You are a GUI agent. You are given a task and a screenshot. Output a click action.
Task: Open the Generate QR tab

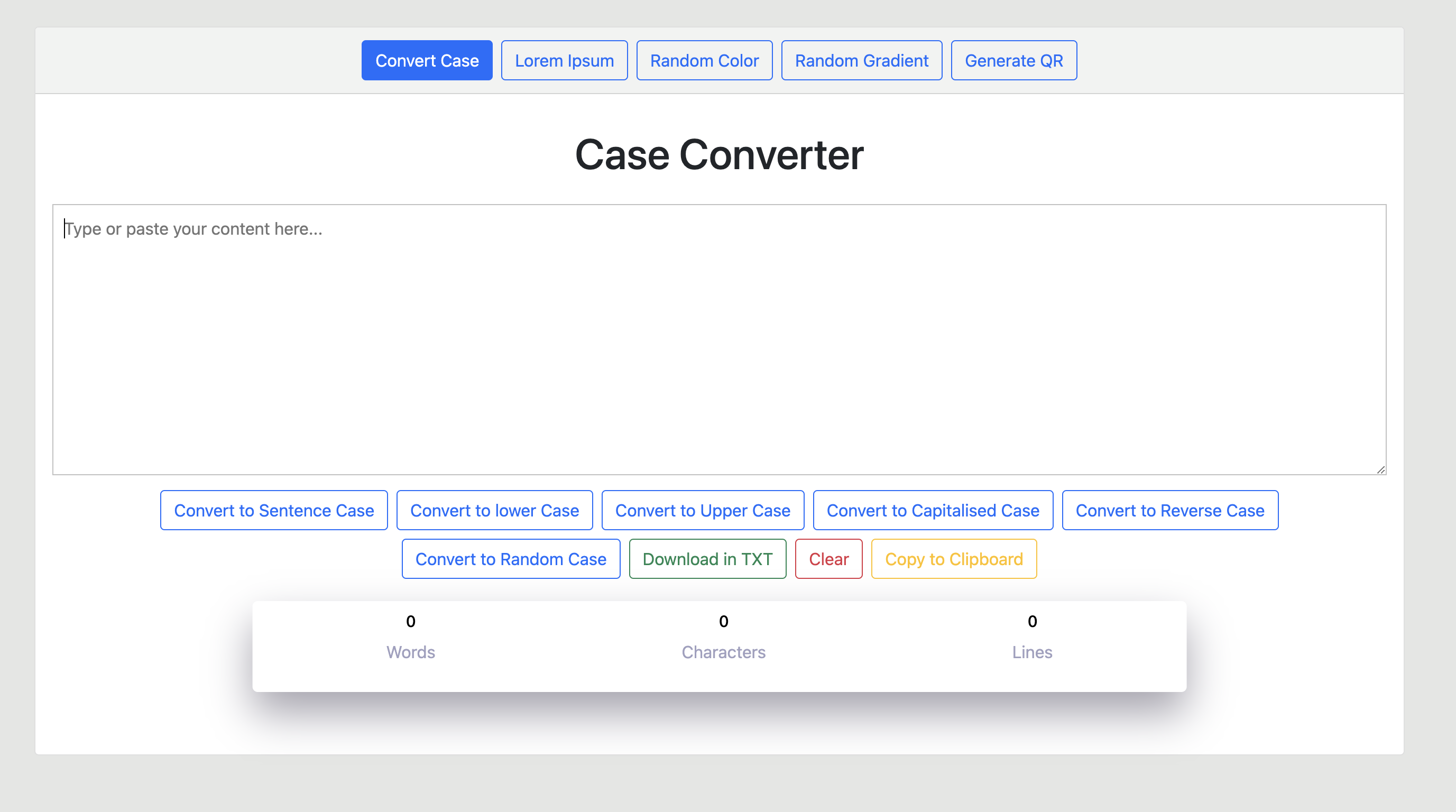1013,60
